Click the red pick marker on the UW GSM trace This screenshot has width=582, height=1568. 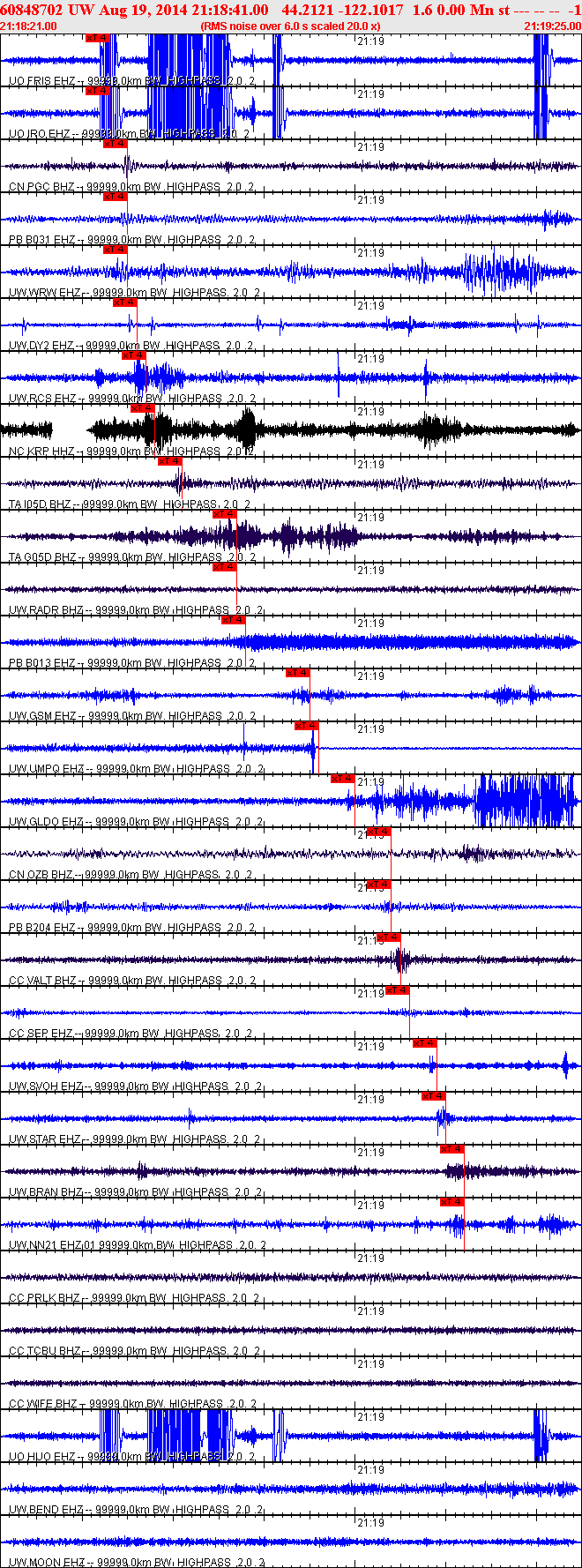[x=297, y=673]
